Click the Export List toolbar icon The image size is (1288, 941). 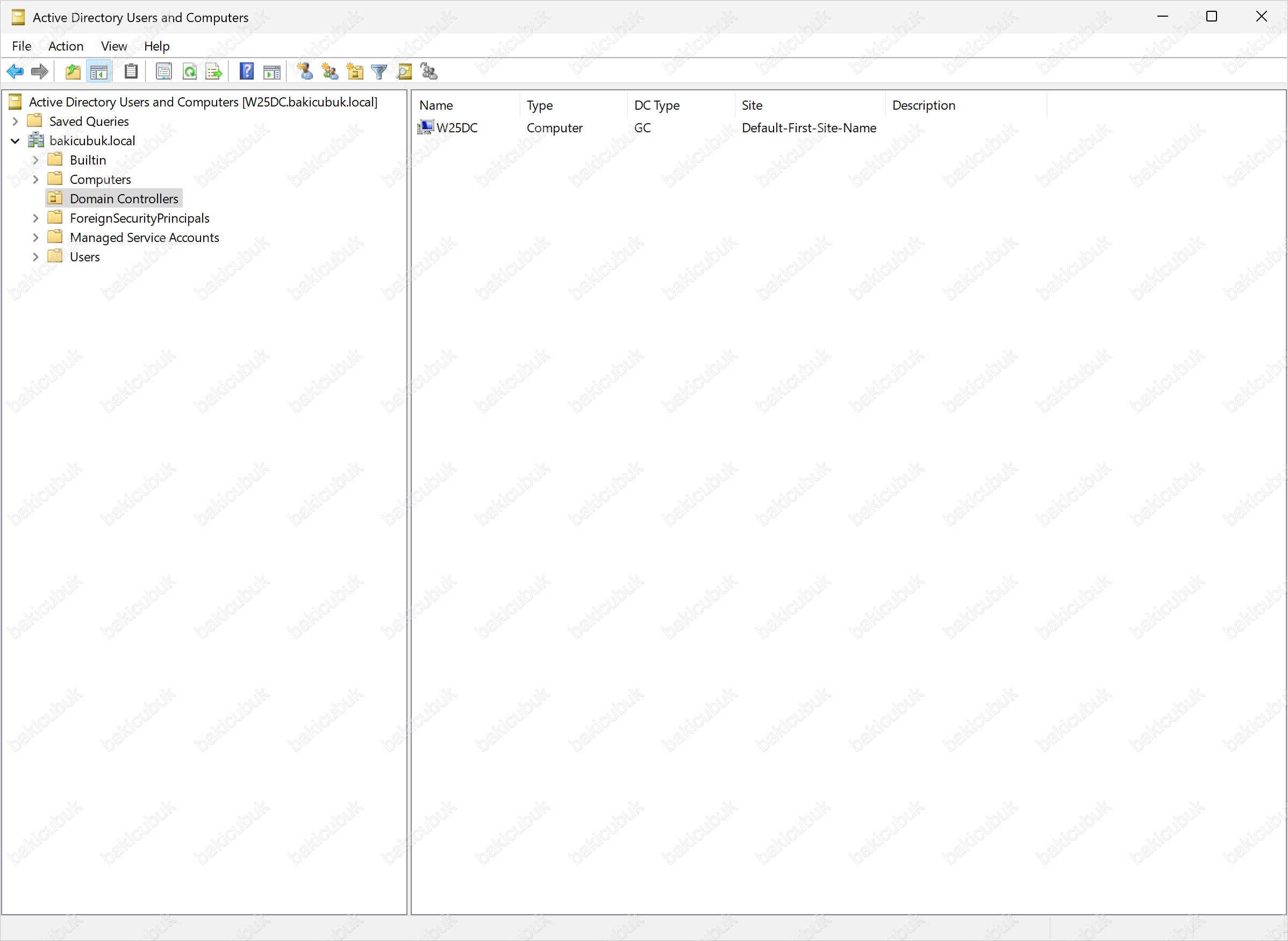[x=214, y=72]
